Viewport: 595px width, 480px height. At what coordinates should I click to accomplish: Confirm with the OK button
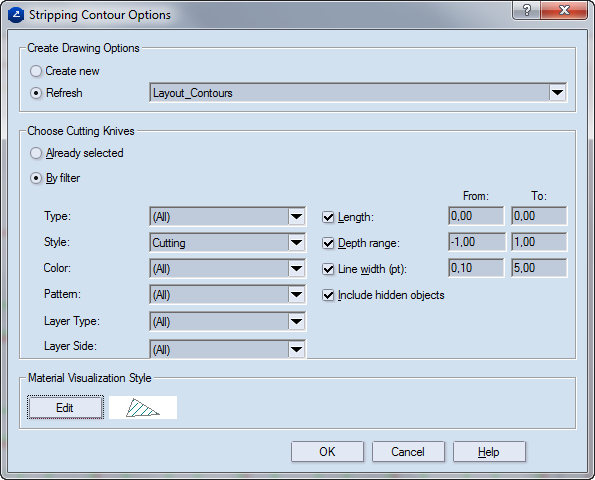(327, 452)
